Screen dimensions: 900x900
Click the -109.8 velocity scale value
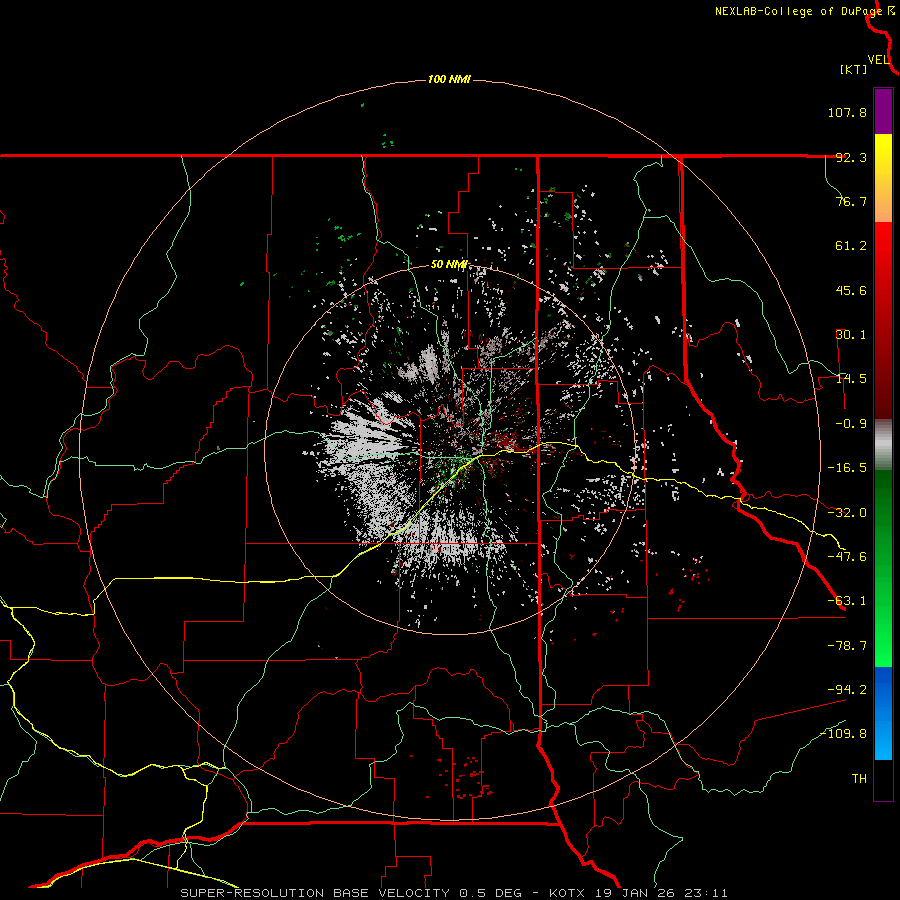point(843,734)
